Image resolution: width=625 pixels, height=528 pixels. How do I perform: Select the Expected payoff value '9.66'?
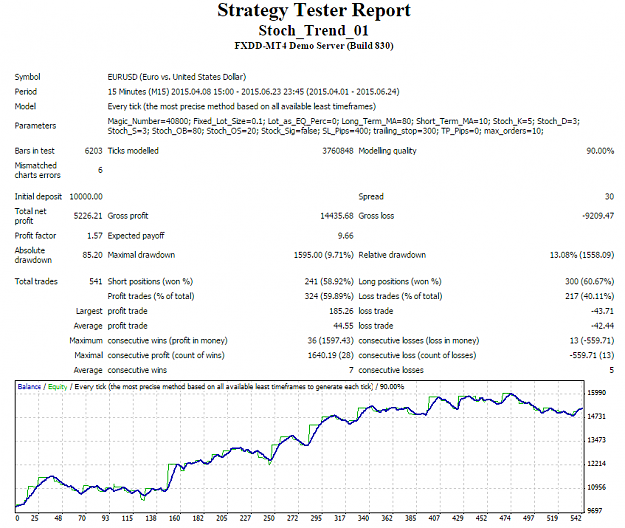345,236
